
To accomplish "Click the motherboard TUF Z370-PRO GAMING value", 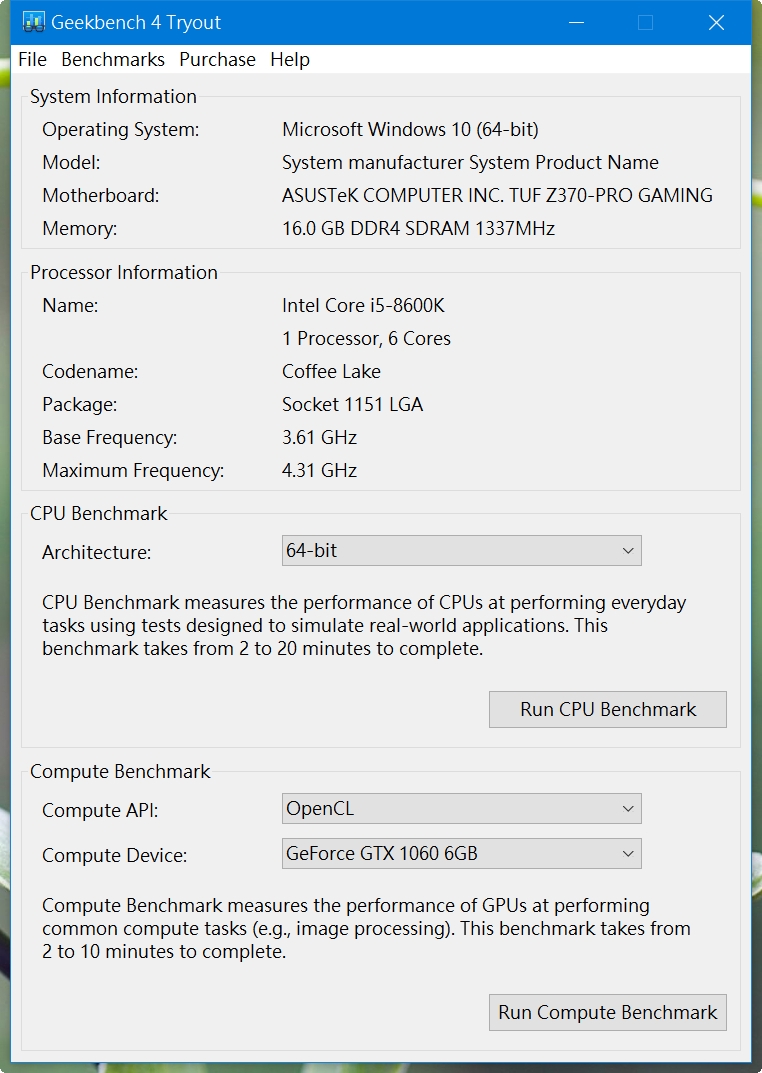I will (x=497, y=196).
